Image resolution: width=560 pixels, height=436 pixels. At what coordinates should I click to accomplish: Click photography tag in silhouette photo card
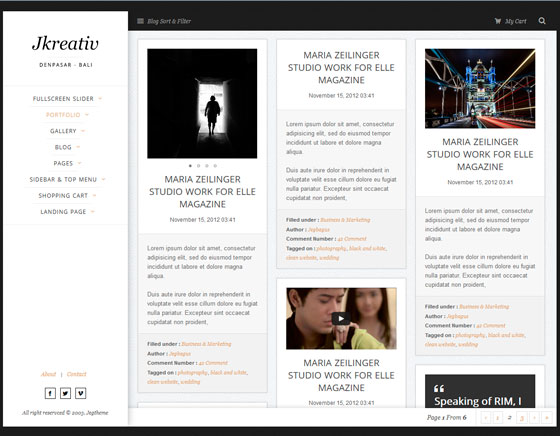coord(192,372)
